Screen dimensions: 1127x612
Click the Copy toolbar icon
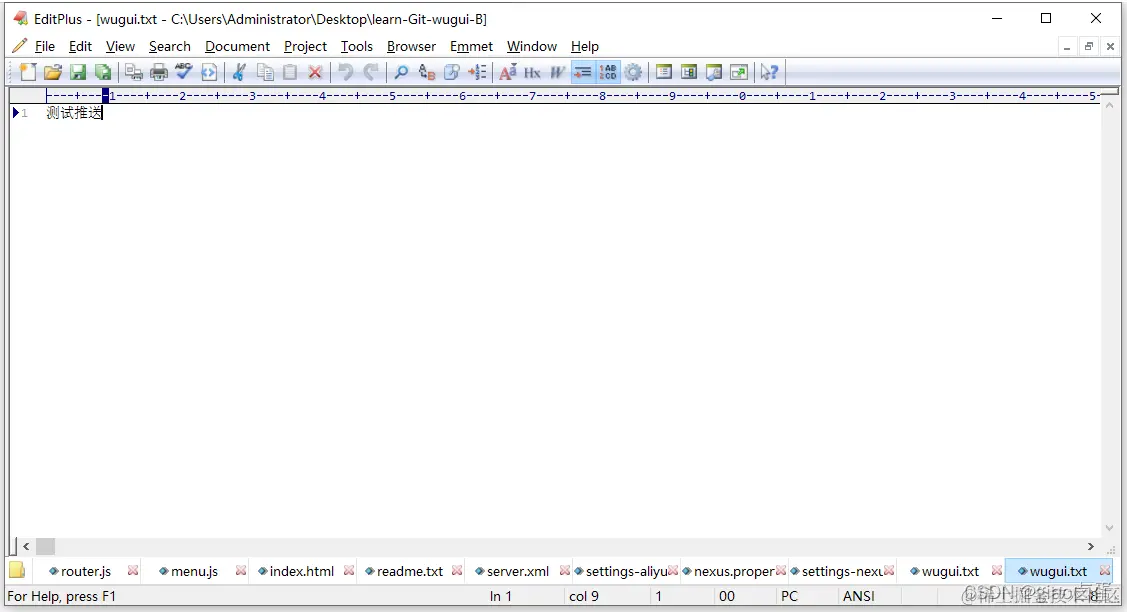tap(265, 72)
